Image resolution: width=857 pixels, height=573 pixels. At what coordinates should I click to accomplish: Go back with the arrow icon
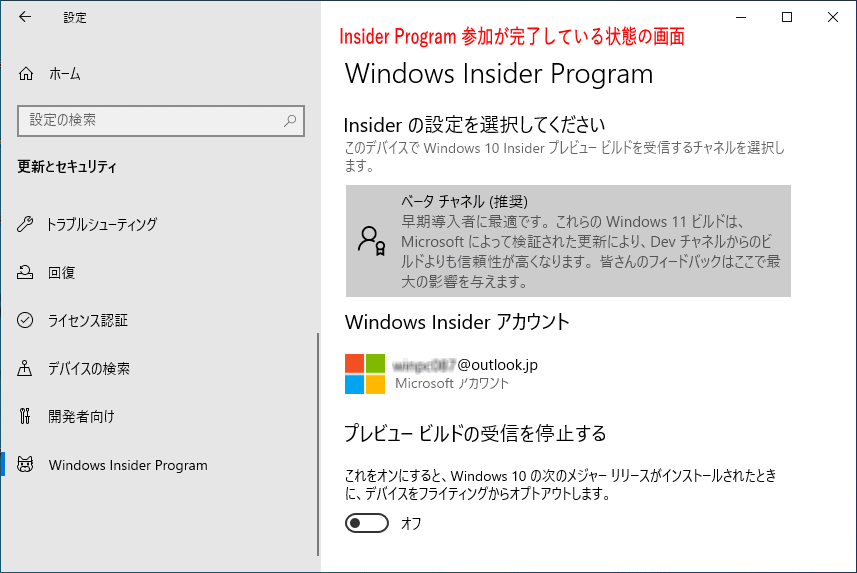(25, 17)
